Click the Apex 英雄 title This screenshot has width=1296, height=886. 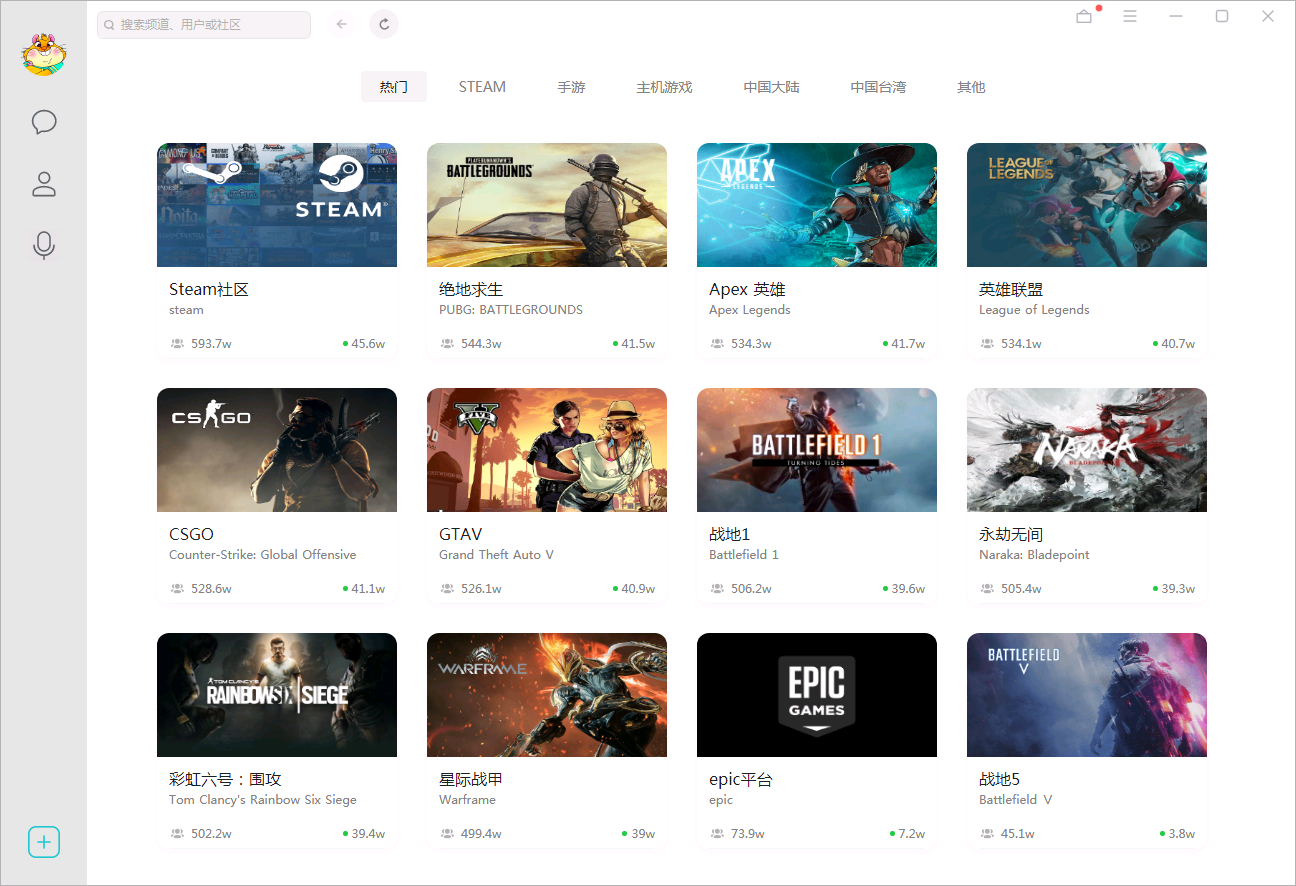point(747,289)
